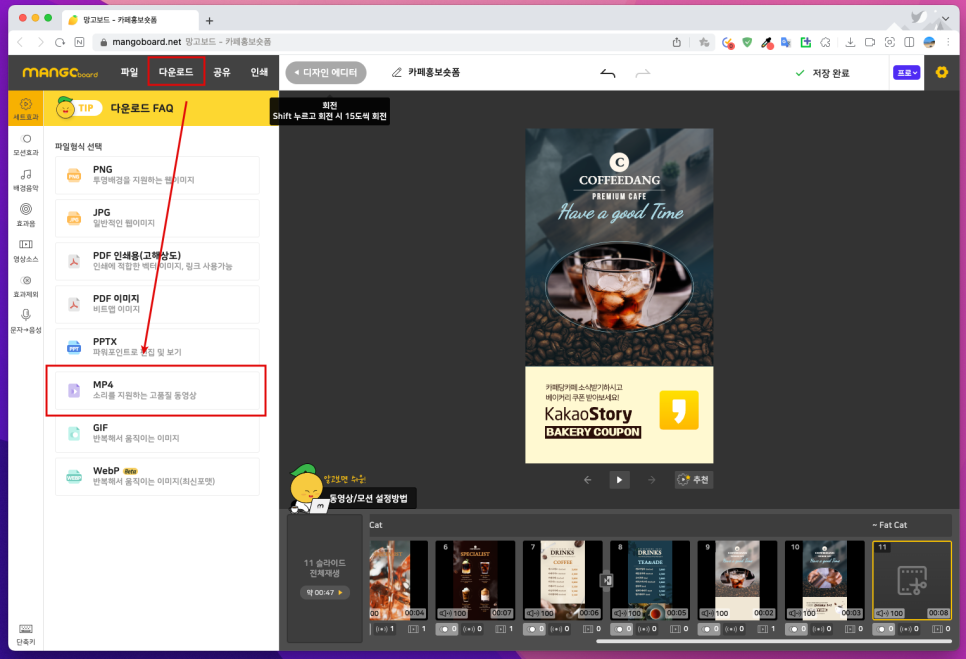Click the browser extensions puzzle icon
The width and height of the screenshot is (966, 659).
tap(826, 42)
